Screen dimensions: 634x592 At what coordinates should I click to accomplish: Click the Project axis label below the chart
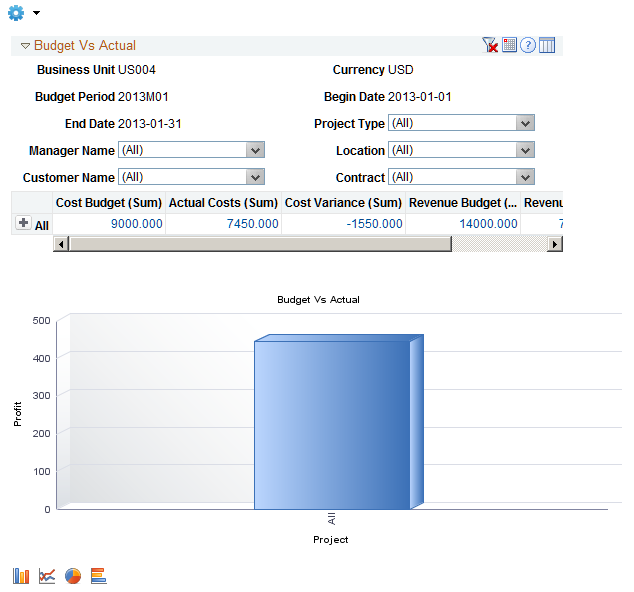click(331, 539)
